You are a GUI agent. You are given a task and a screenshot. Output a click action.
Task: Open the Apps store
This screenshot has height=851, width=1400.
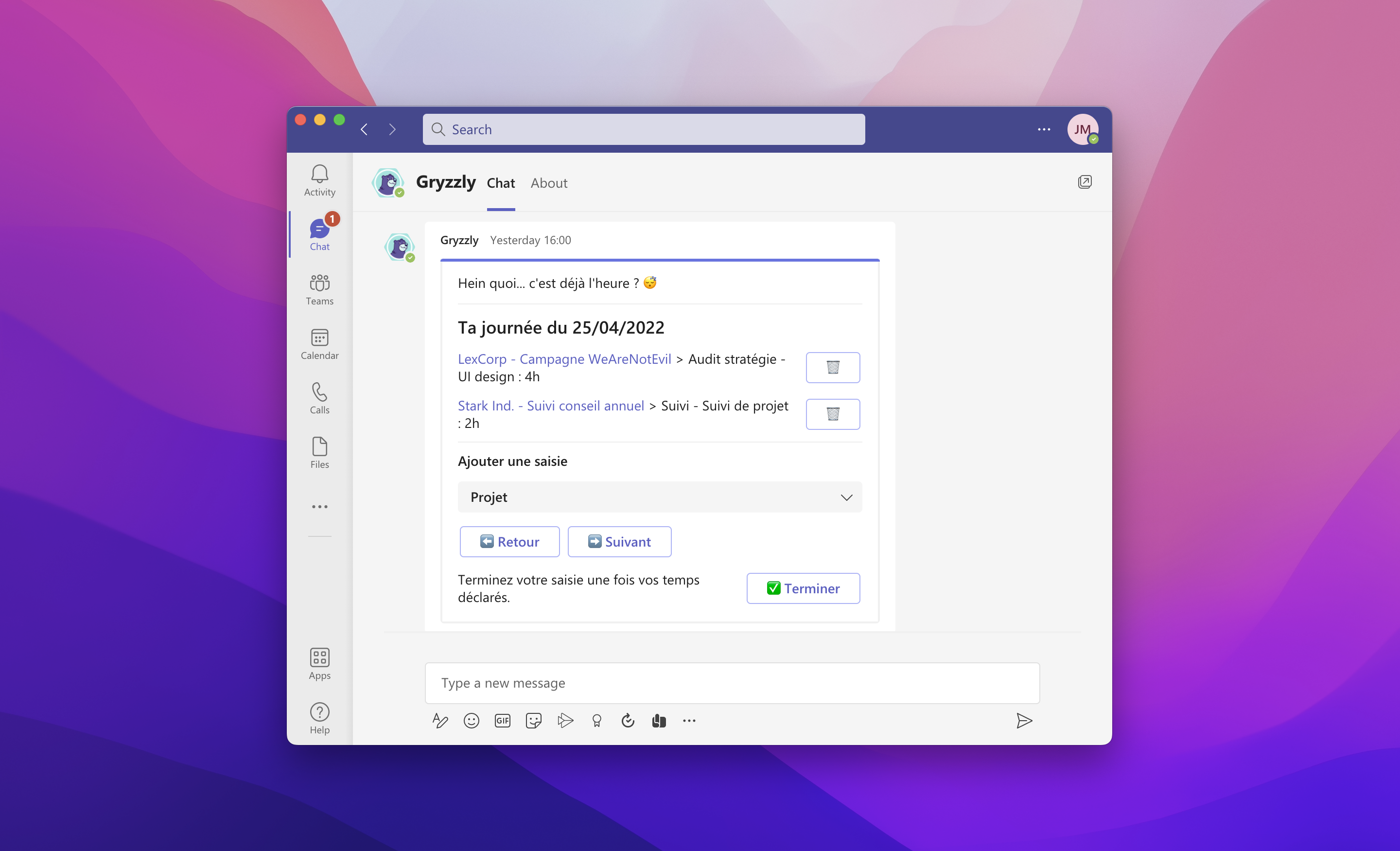319,664
